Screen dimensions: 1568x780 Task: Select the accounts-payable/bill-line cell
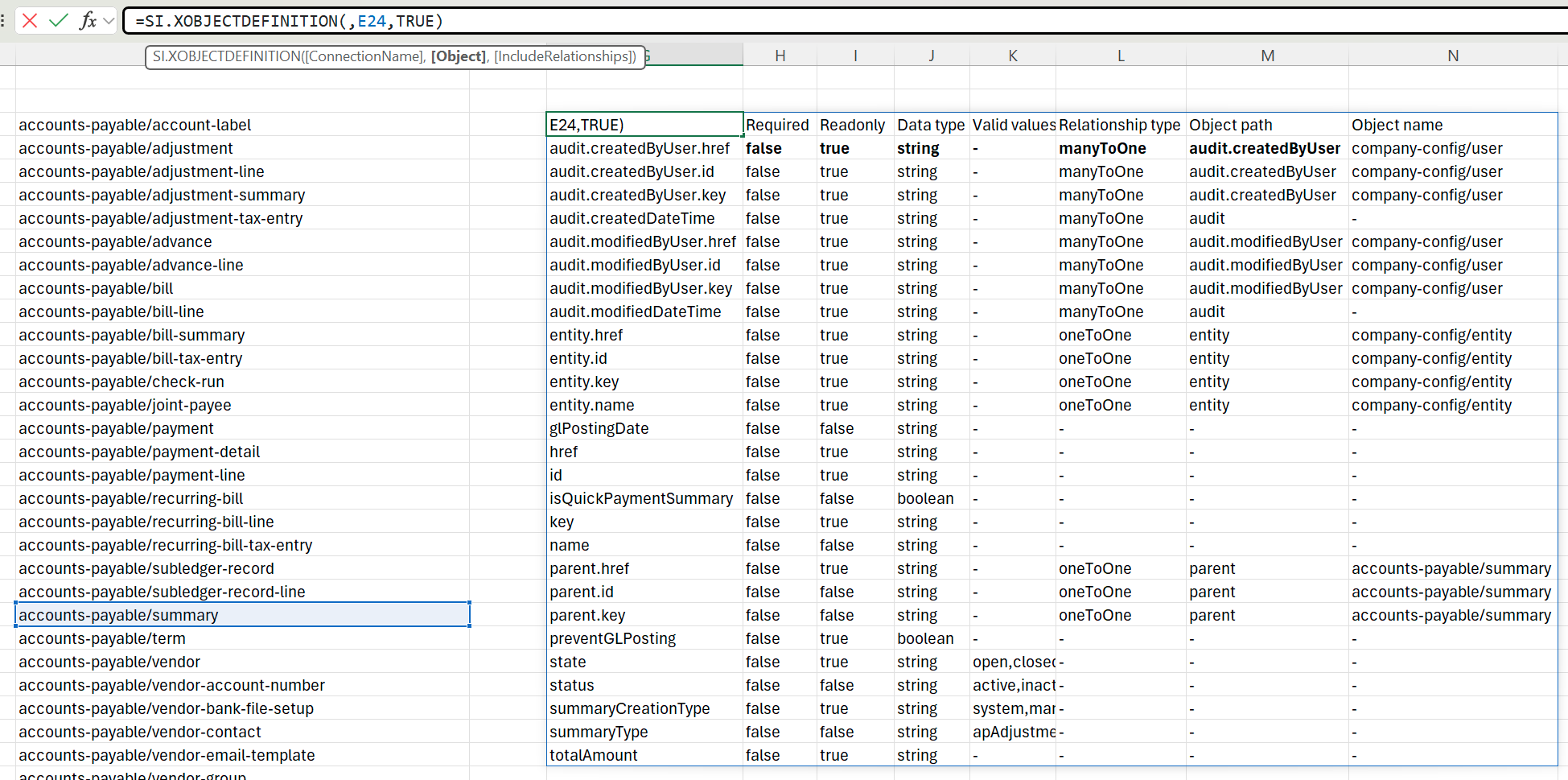(243, 312)
